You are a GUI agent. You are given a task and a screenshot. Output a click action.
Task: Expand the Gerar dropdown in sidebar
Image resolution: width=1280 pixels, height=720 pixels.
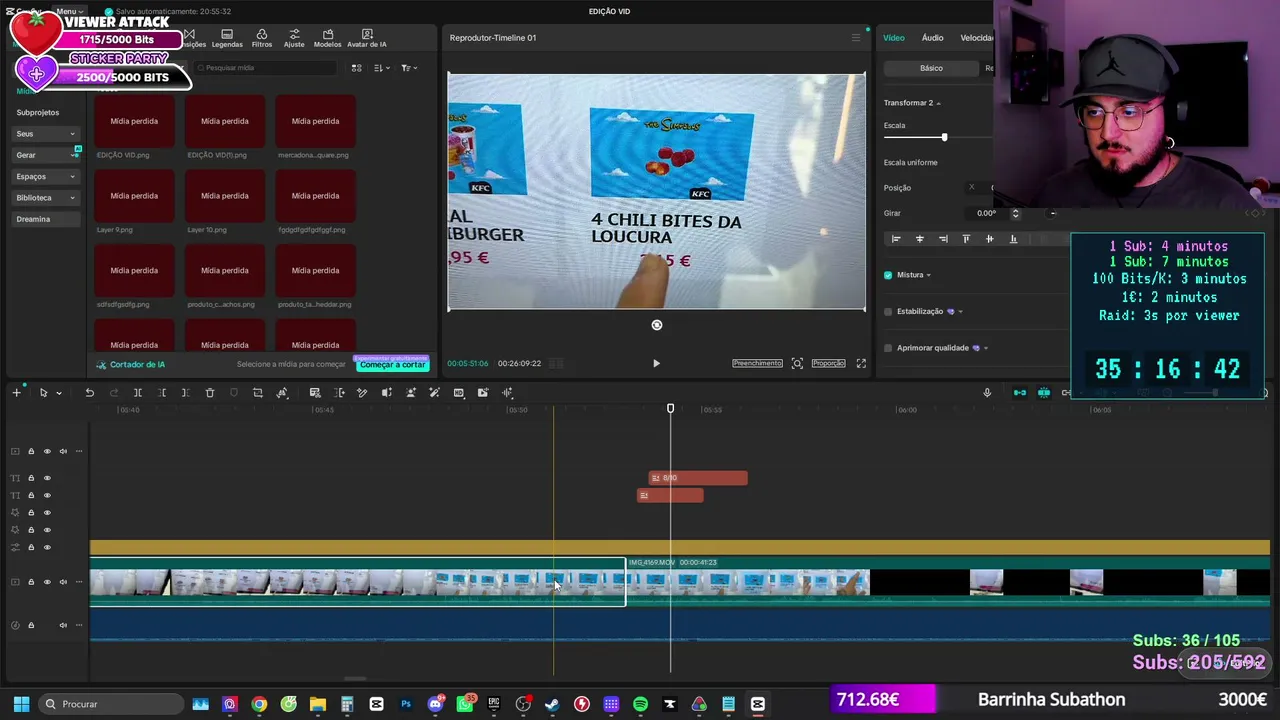pos(72,156)
